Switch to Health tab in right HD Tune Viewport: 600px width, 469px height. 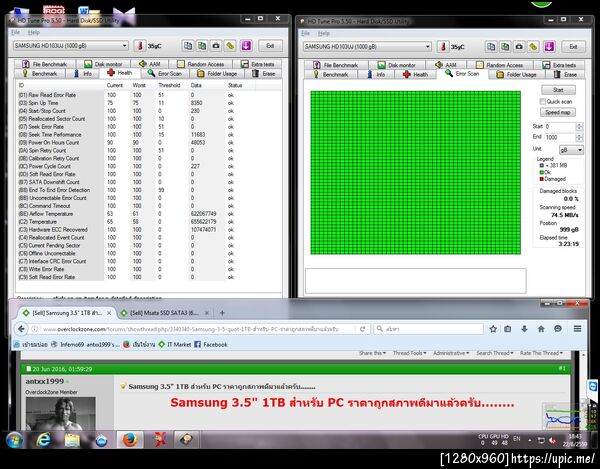point(416,75)
